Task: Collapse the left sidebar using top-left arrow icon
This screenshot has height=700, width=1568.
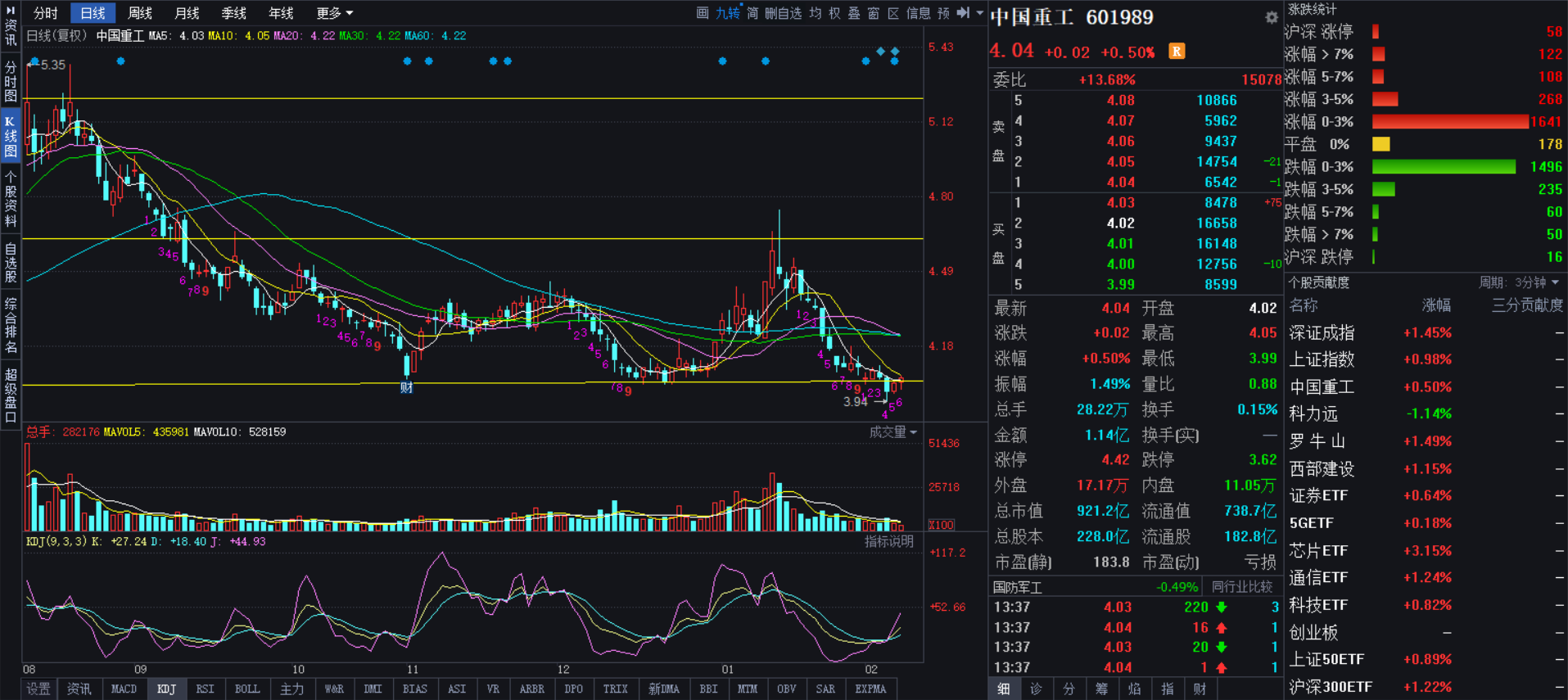Action: pyautogui.click(x=11, y=10)
